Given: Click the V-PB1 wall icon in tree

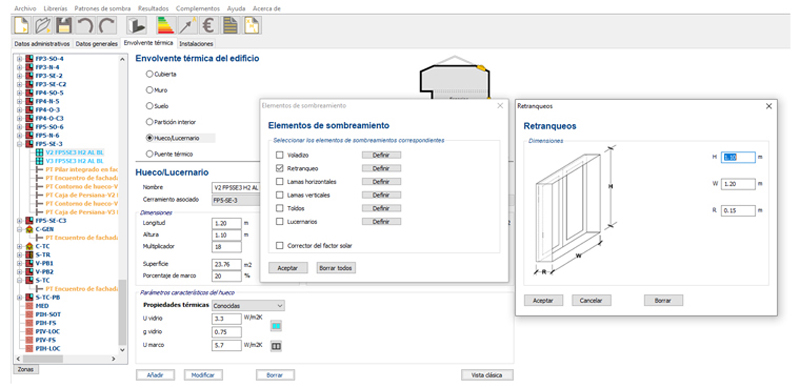Looking at the screenshot, I should [x=29, y=263].
